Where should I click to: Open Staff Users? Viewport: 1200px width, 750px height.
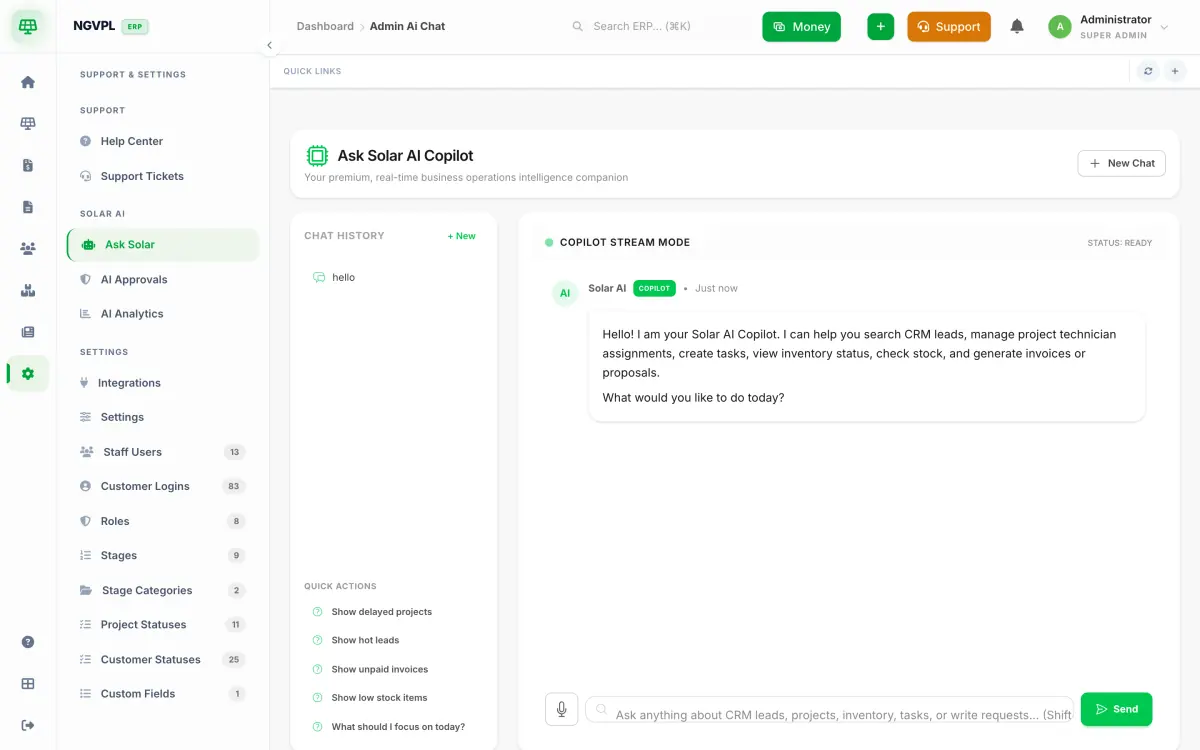162,452
